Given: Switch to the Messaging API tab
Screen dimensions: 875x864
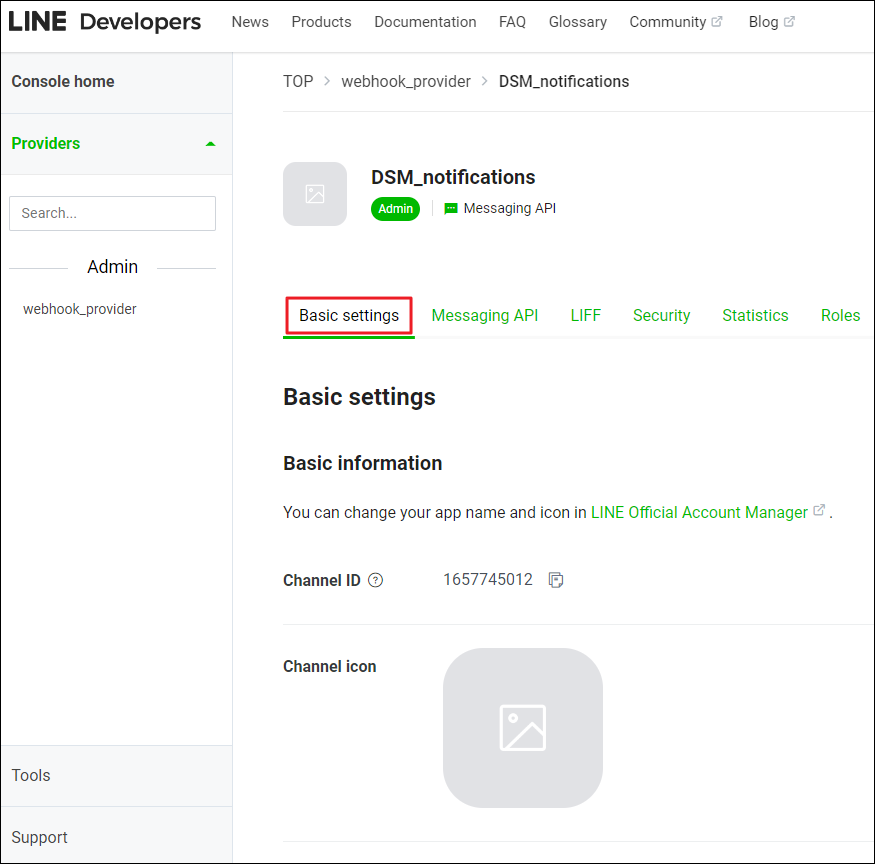Looking at the screenshot, I should [484, 316].
